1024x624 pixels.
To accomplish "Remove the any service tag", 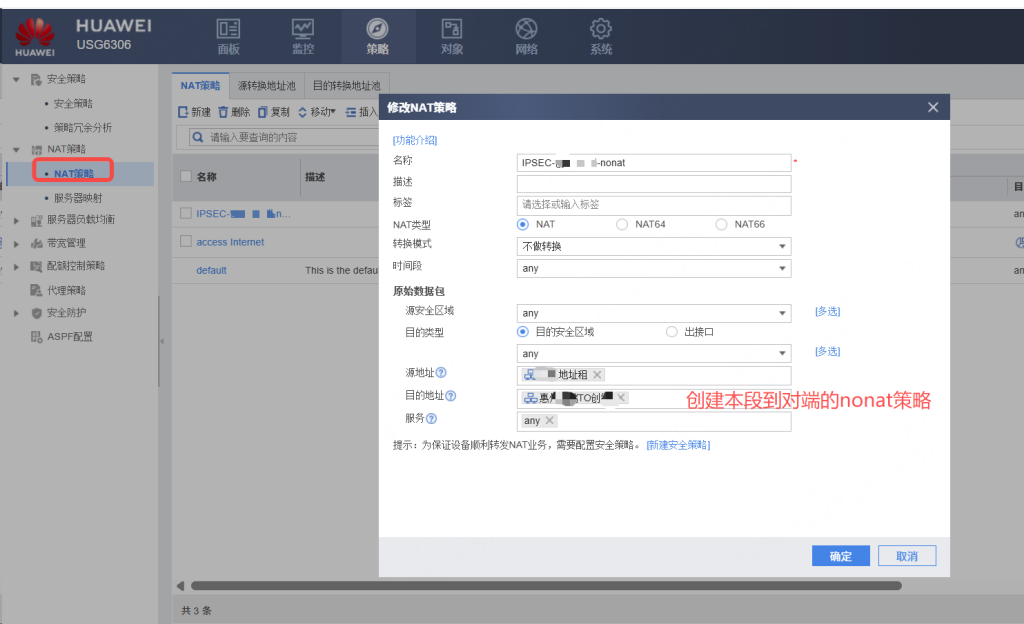I will [550, 421].
